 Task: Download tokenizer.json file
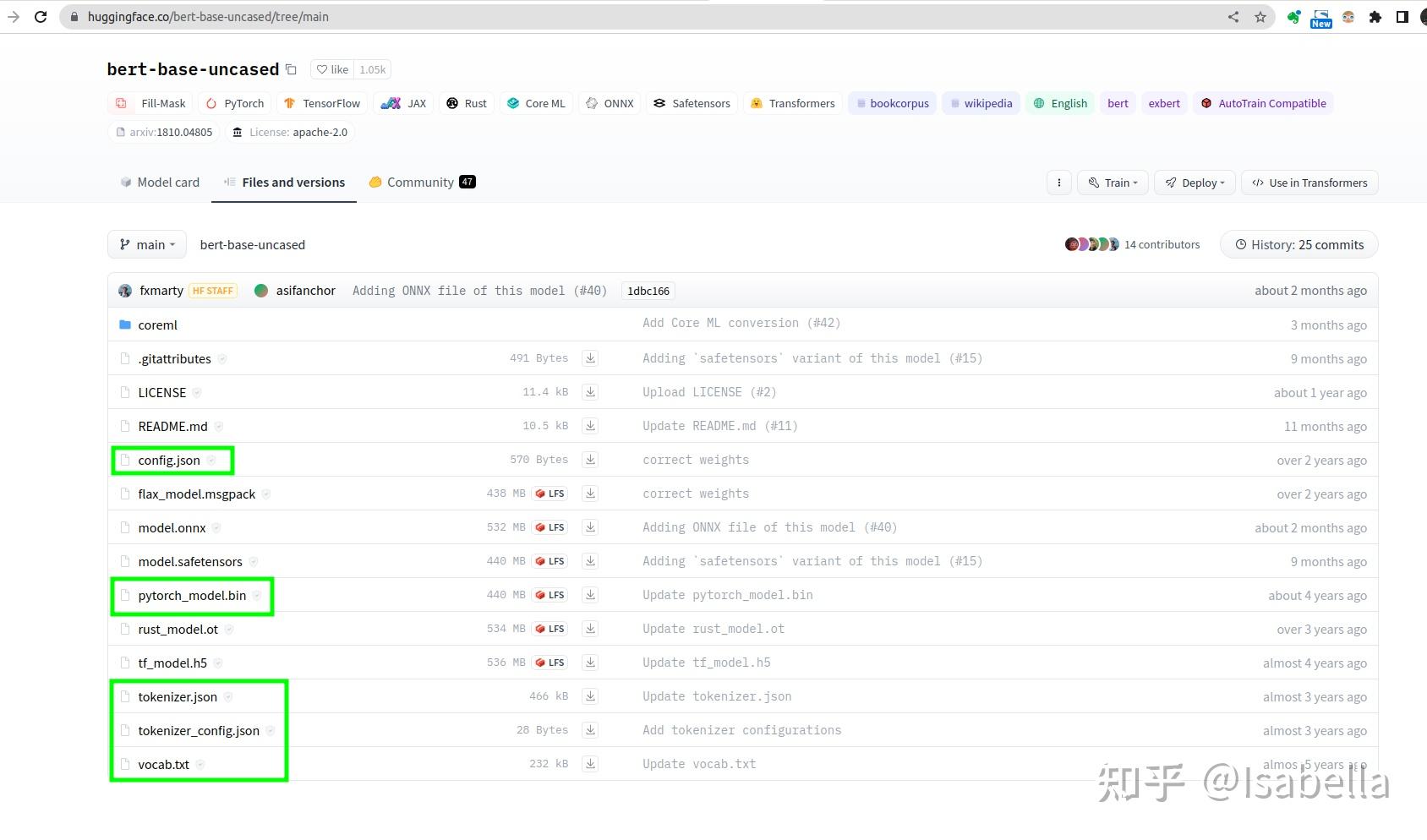(590, 696)
